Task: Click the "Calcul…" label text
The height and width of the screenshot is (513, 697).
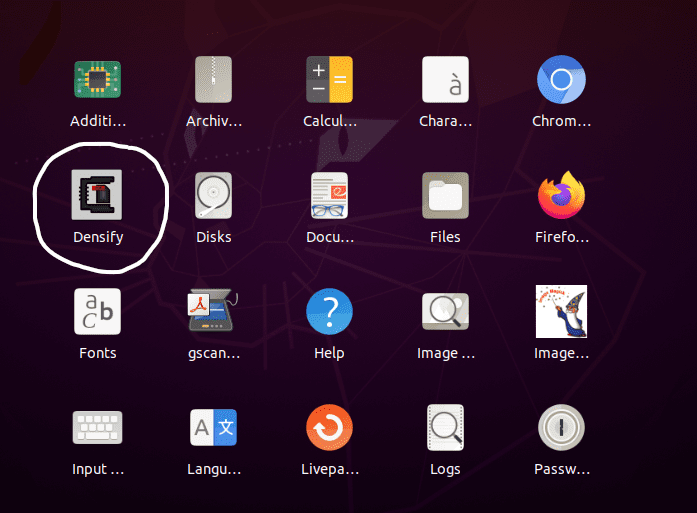Action: (330, 121)
